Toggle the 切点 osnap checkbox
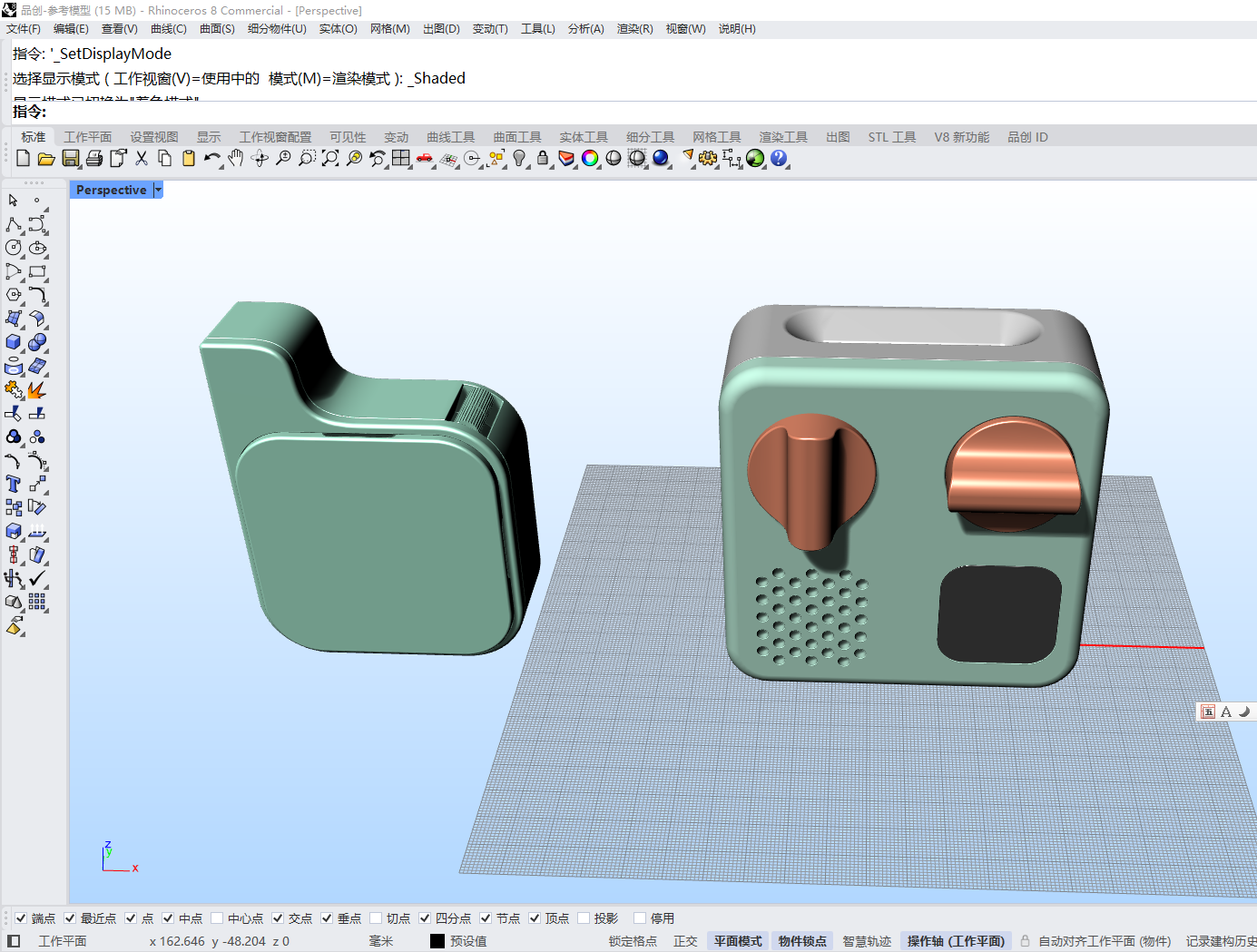This screenshot has height=952, width=1257. (x=376, y=918)
